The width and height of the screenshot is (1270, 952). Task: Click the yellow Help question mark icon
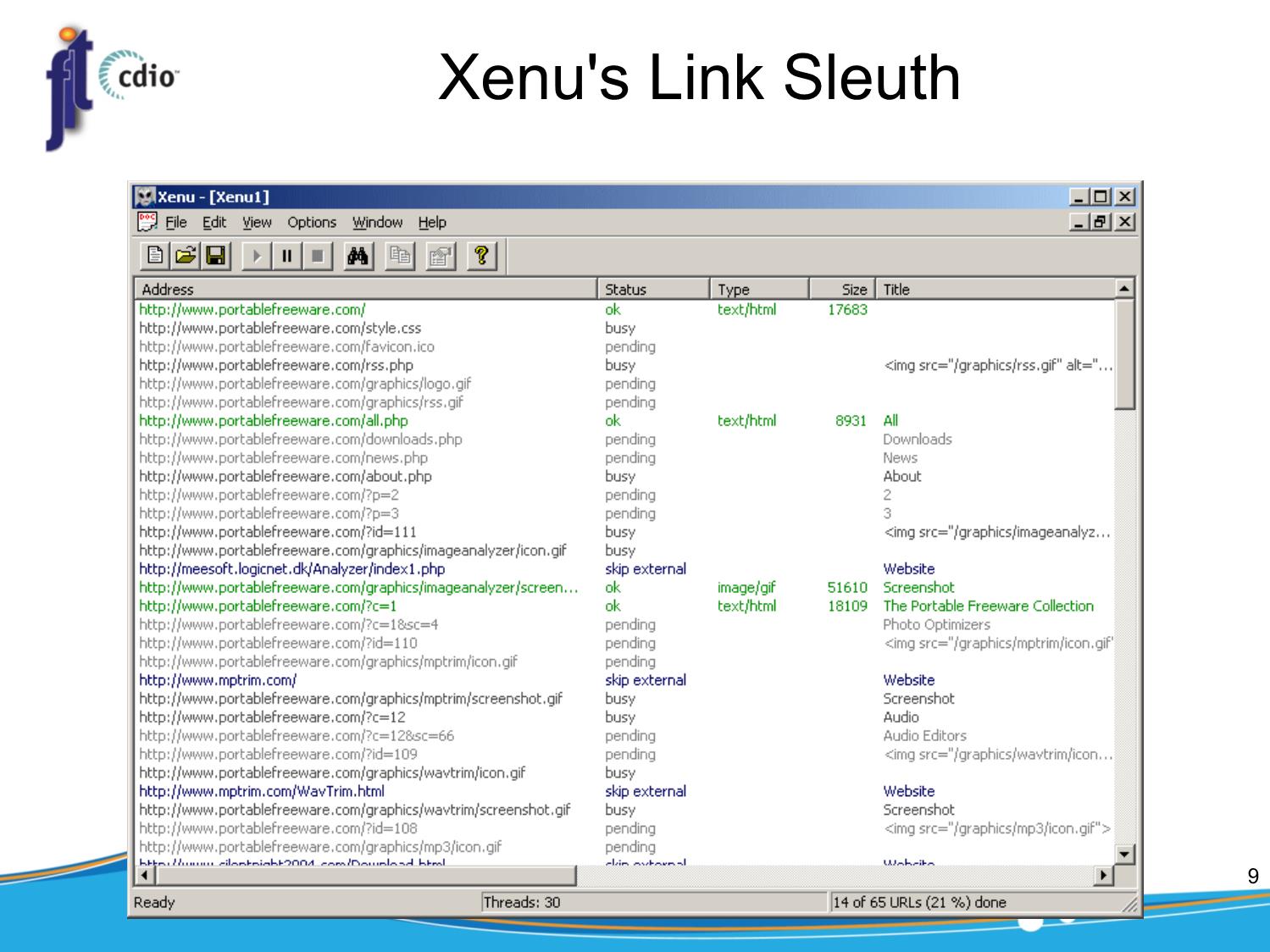pyautogui.click(x=481, y=256)
